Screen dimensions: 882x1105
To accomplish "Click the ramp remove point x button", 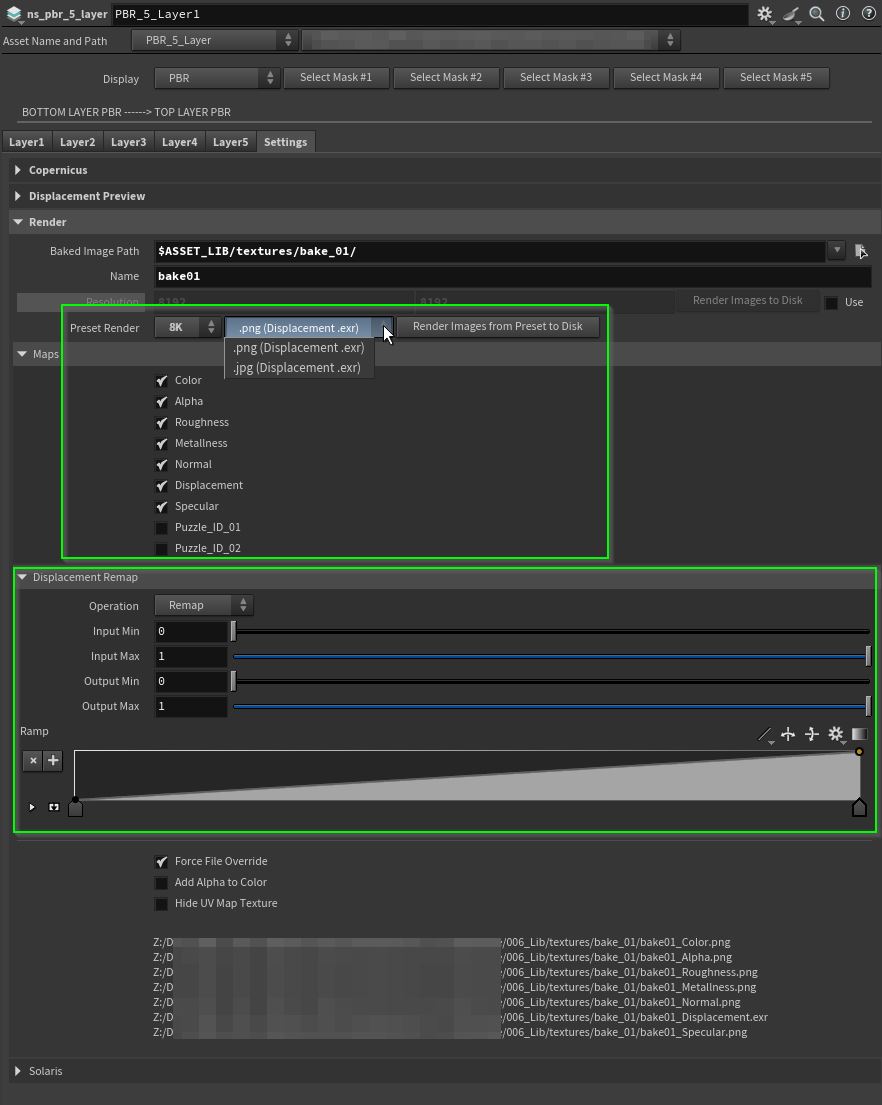I will [33, 761].
